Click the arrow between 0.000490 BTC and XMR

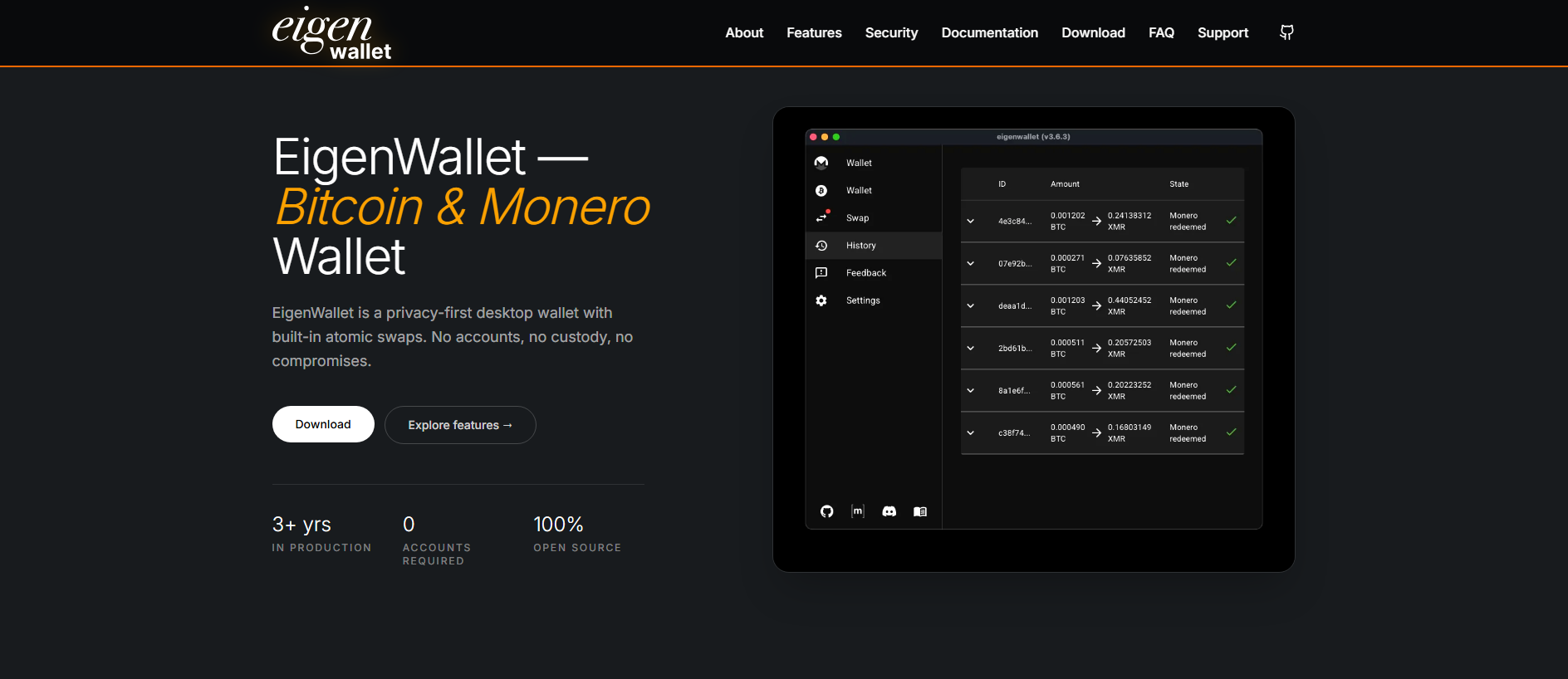point(1097,432)
